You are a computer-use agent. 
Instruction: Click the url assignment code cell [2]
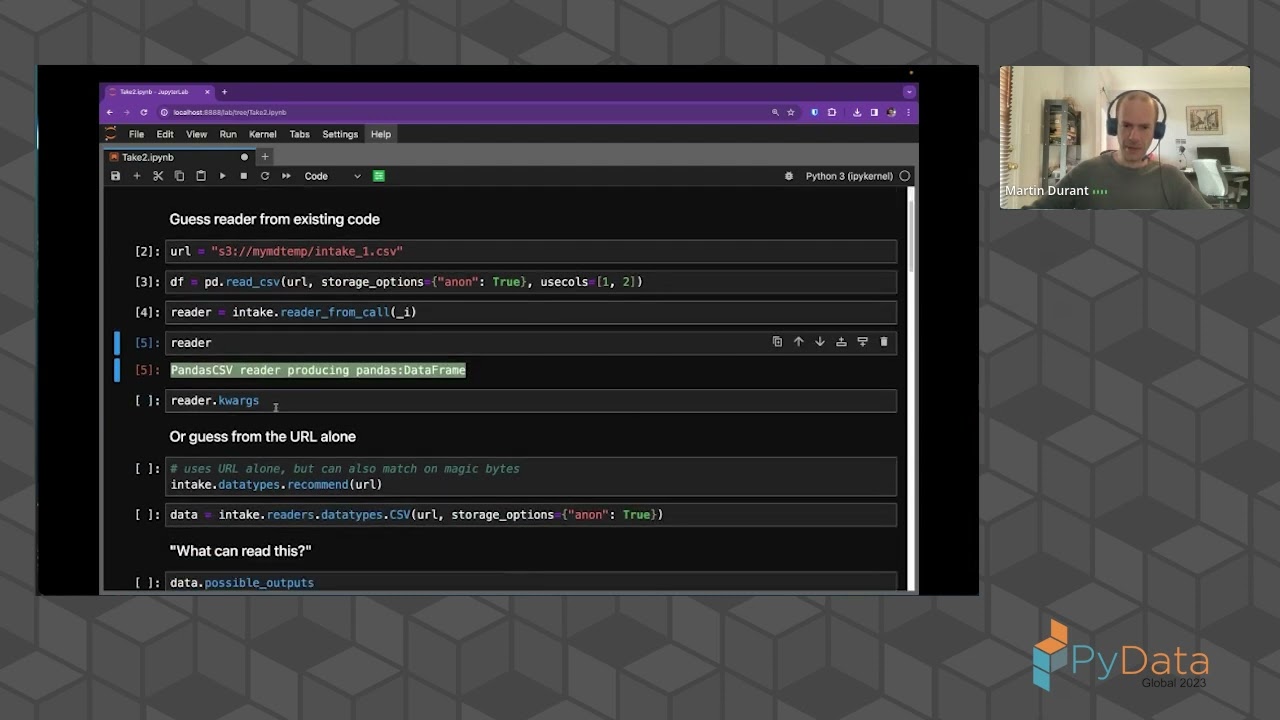pos(531,252)
